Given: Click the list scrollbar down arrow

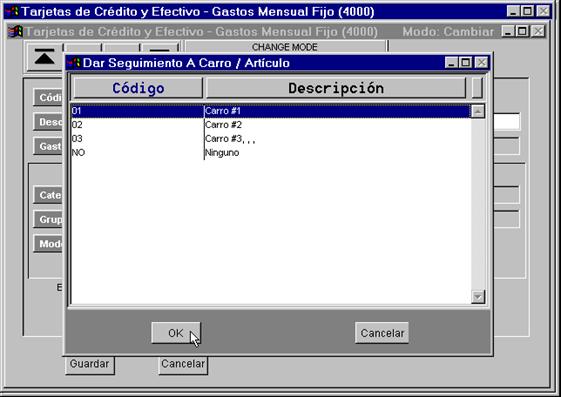Looking at the screenshot, I should coord(478,296).
